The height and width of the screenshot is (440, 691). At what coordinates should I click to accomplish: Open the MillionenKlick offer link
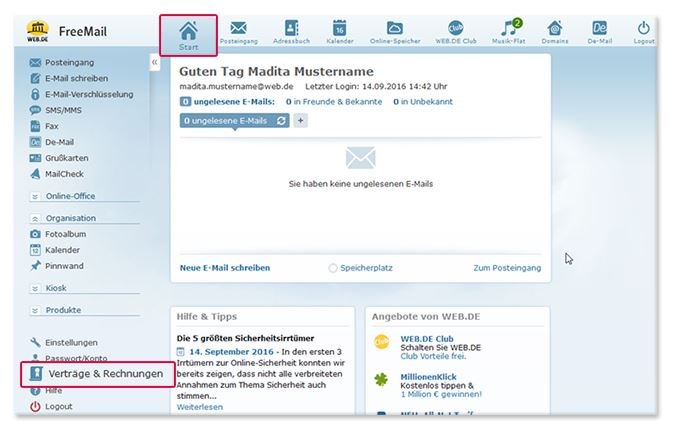[x=428, y=377]
